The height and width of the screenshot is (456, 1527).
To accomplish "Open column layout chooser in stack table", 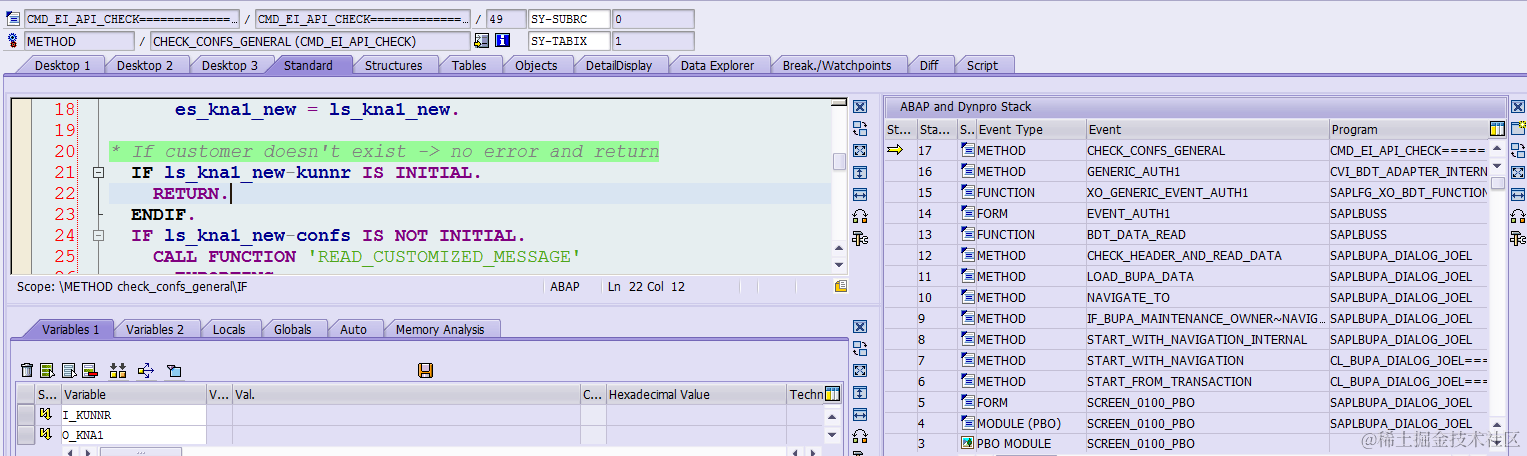I will (1497, 129).
